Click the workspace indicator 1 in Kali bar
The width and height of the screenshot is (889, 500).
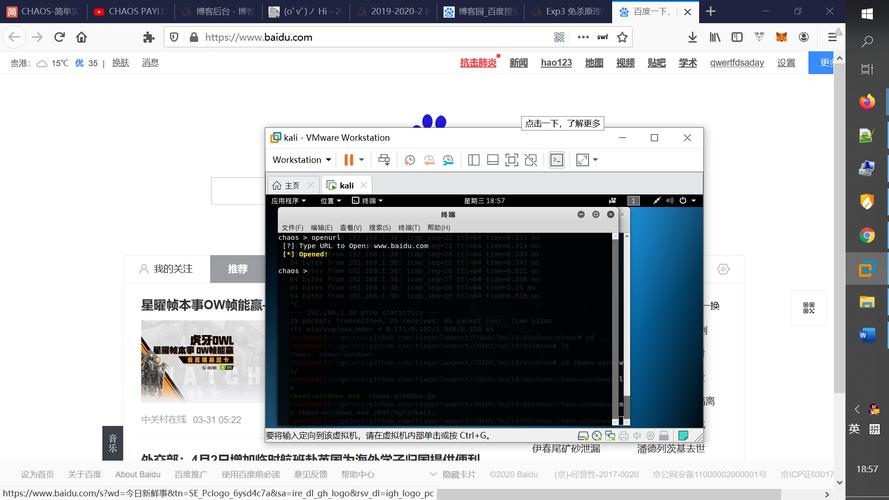coord(633,201)
